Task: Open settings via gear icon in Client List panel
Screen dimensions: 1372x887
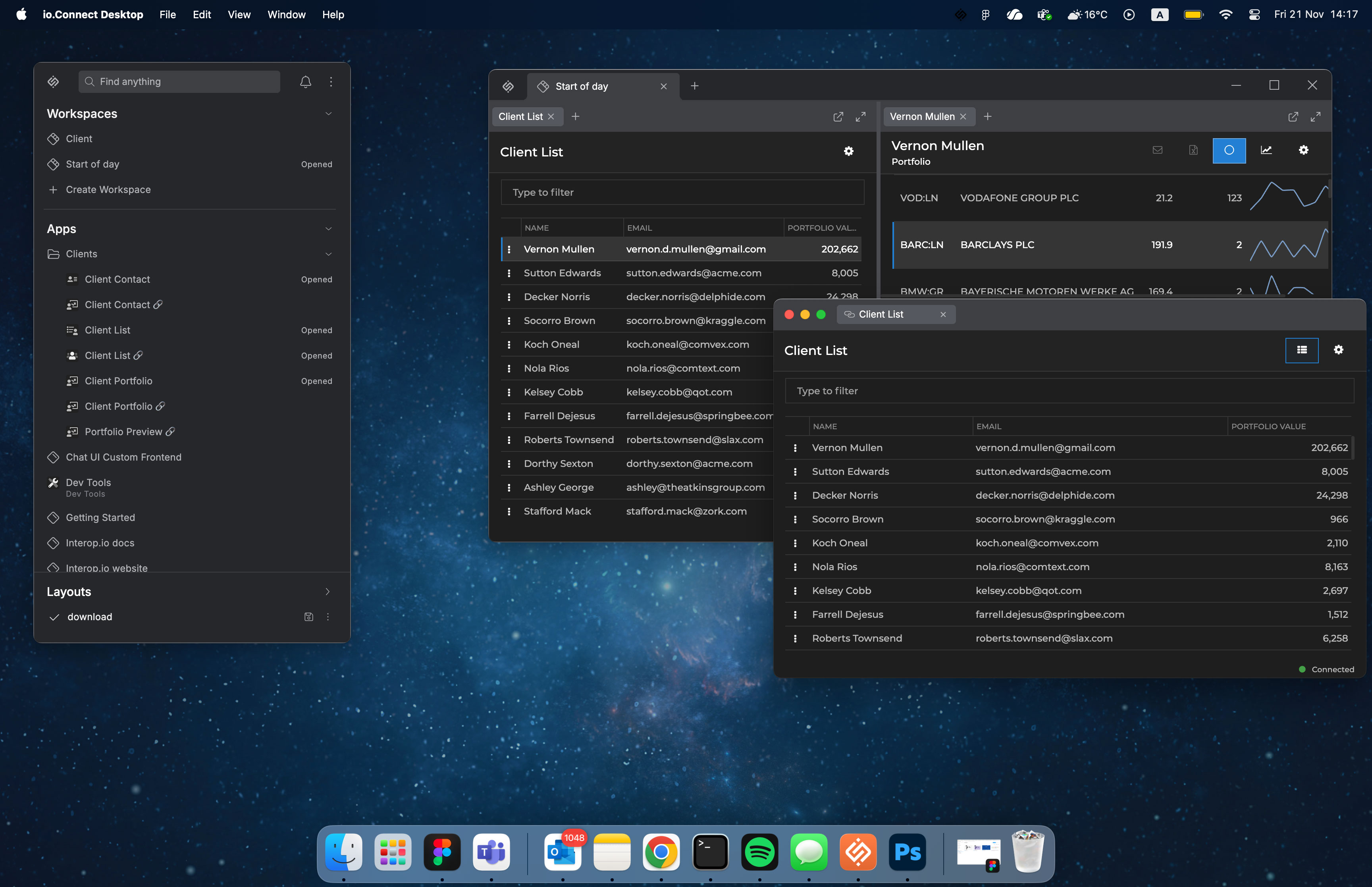Action: tap(849, 151)
